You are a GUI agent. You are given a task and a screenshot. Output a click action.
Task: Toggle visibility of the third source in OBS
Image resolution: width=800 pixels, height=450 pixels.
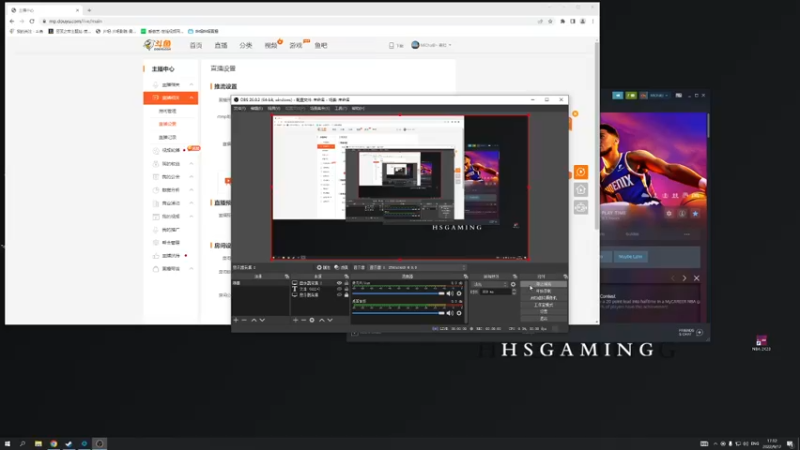pyautogui.click(x=339, y=295)
